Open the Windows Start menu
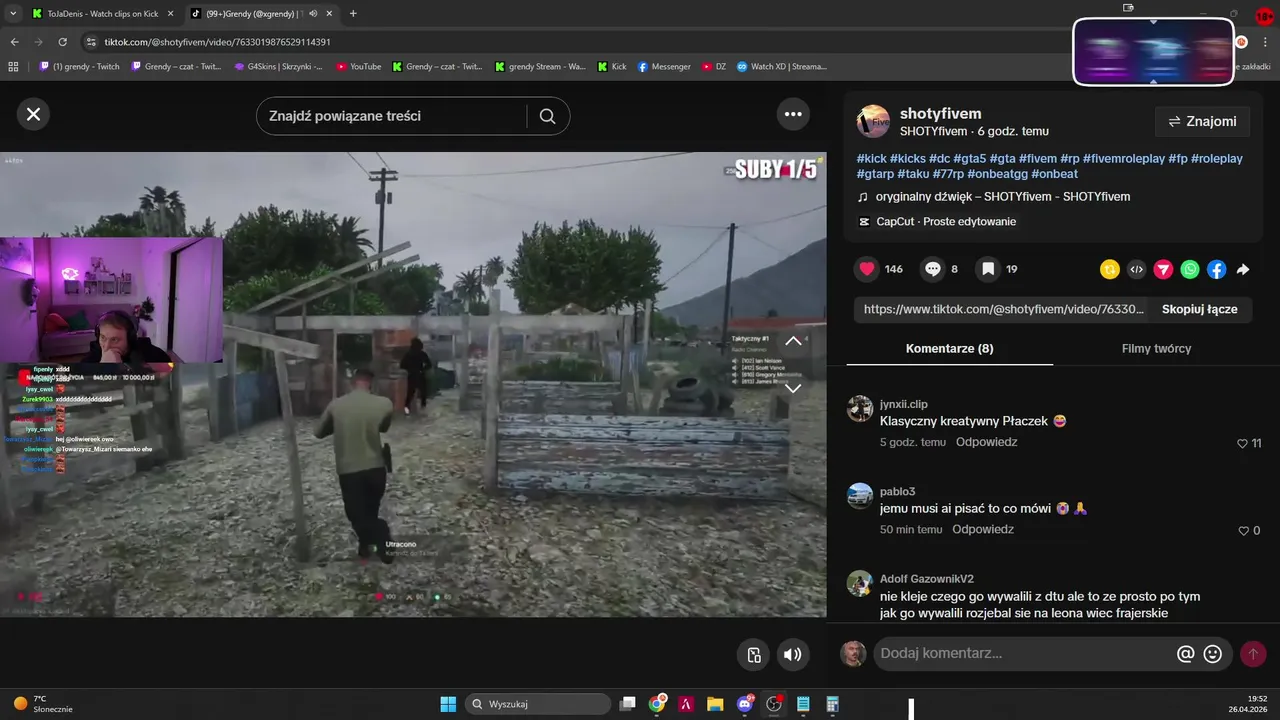 point(448,704)
